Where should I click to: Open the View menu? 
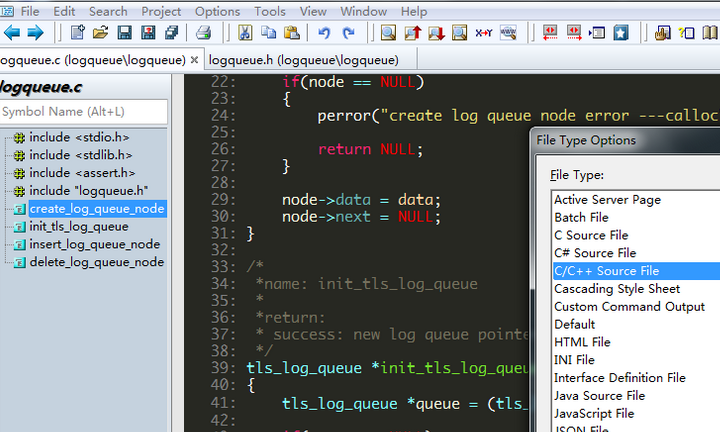pyautogui.click(x=313, y=11)
